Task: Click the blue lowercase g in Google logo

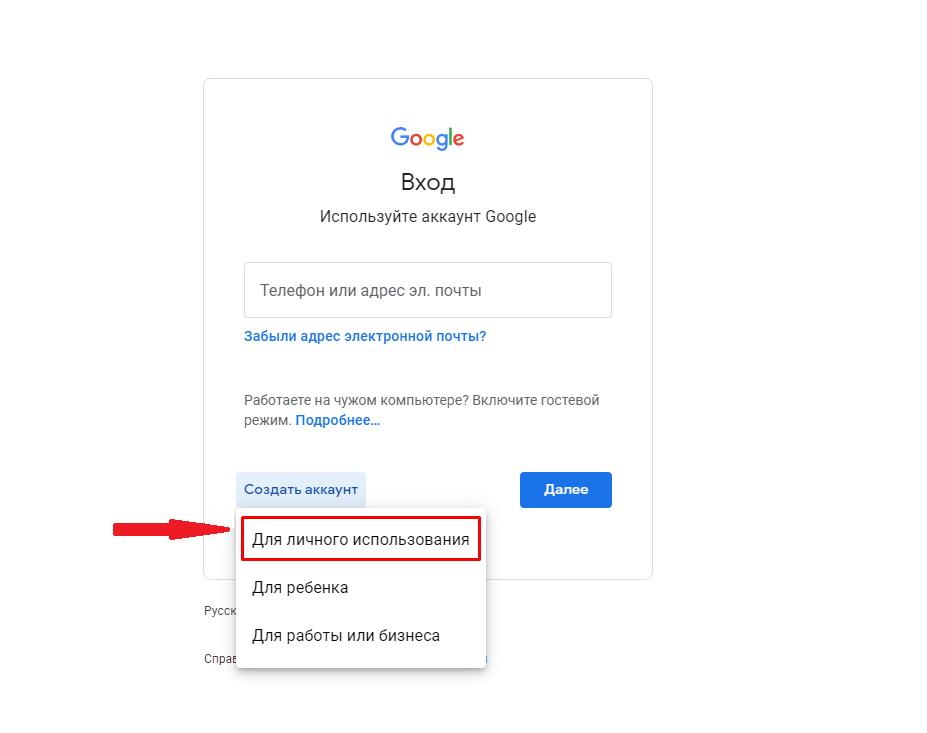Action: [x=443, y=141]
